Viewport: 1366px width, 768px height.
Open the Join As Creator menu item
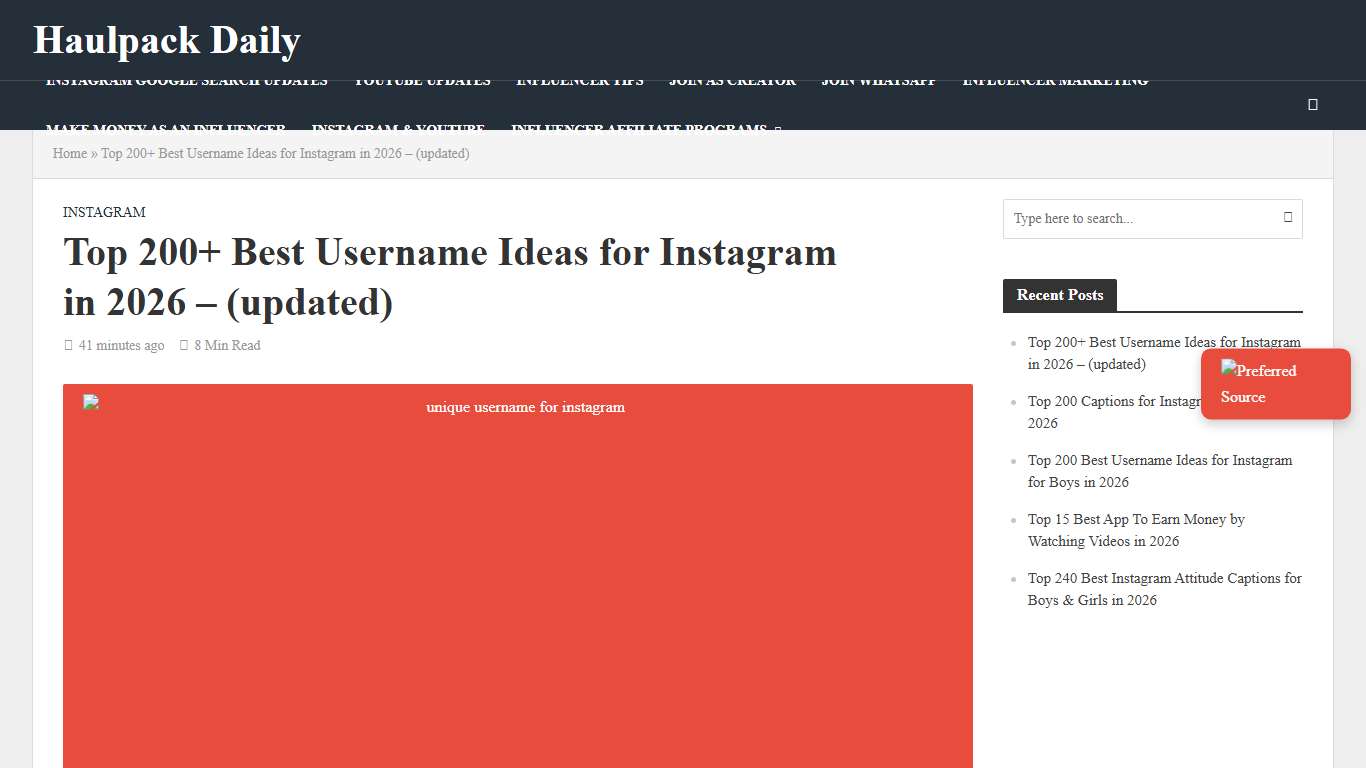732,81
